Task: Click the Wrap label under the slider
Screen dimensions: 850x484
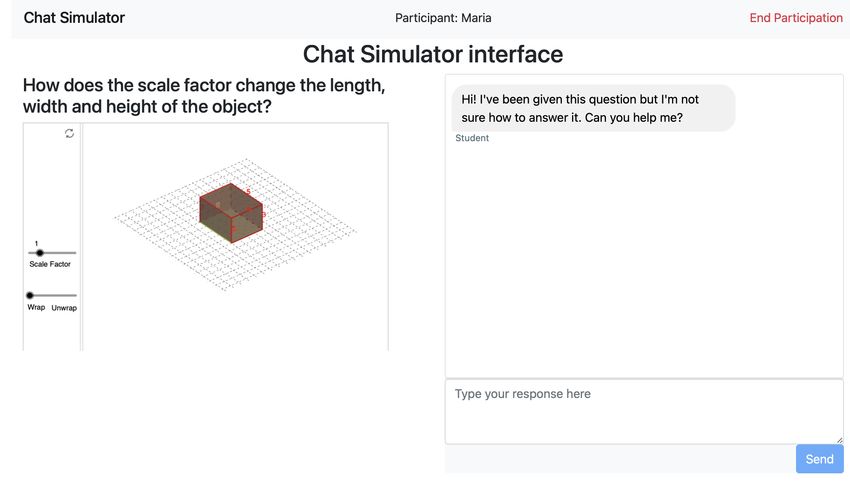Action: [x=36, y=307]
